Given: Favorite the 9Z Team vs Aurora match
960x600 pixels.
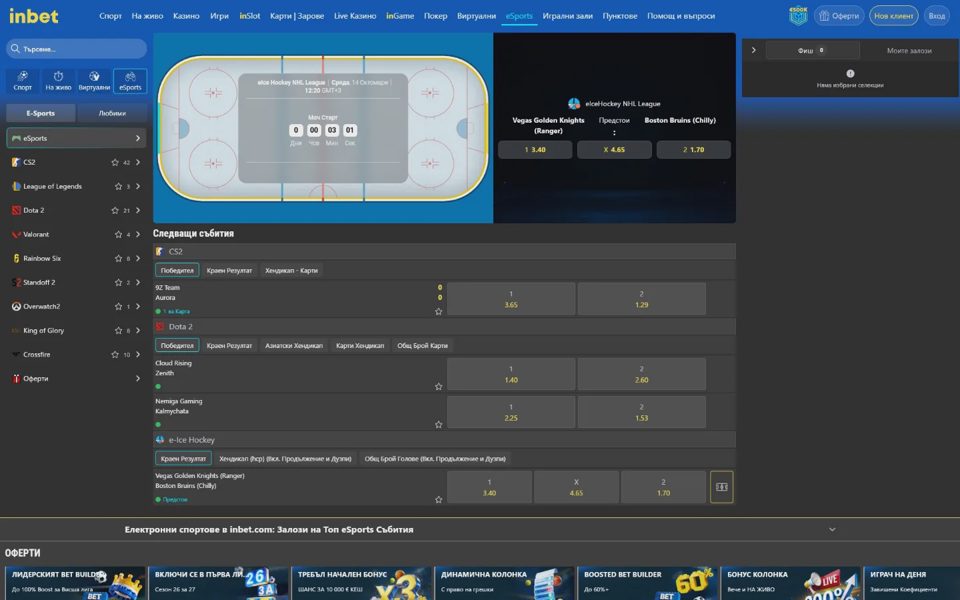Looking at the screenshot, I should 438,311.
